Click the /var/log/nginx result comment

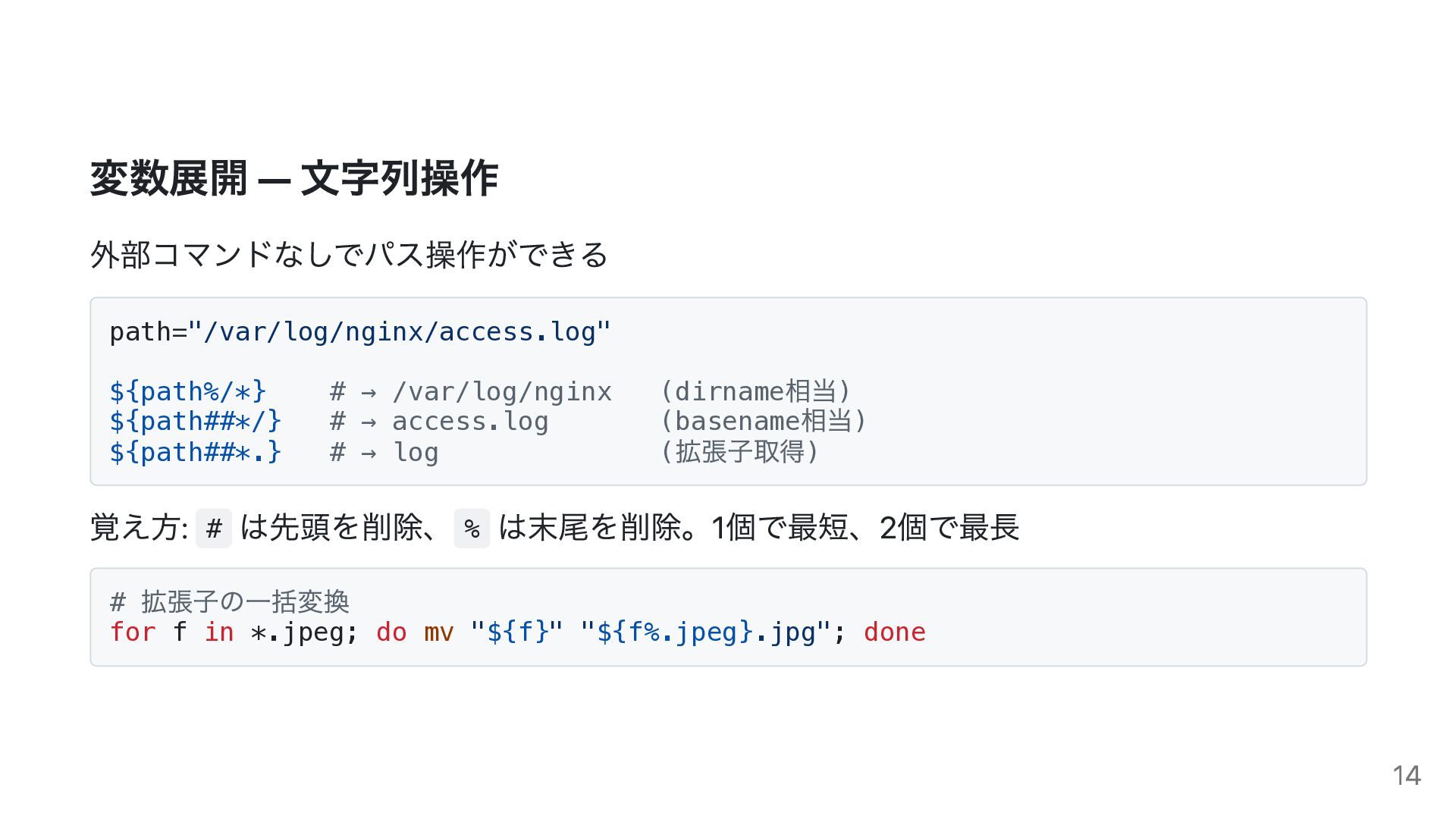pyautogui.click(x=501, y=391)
